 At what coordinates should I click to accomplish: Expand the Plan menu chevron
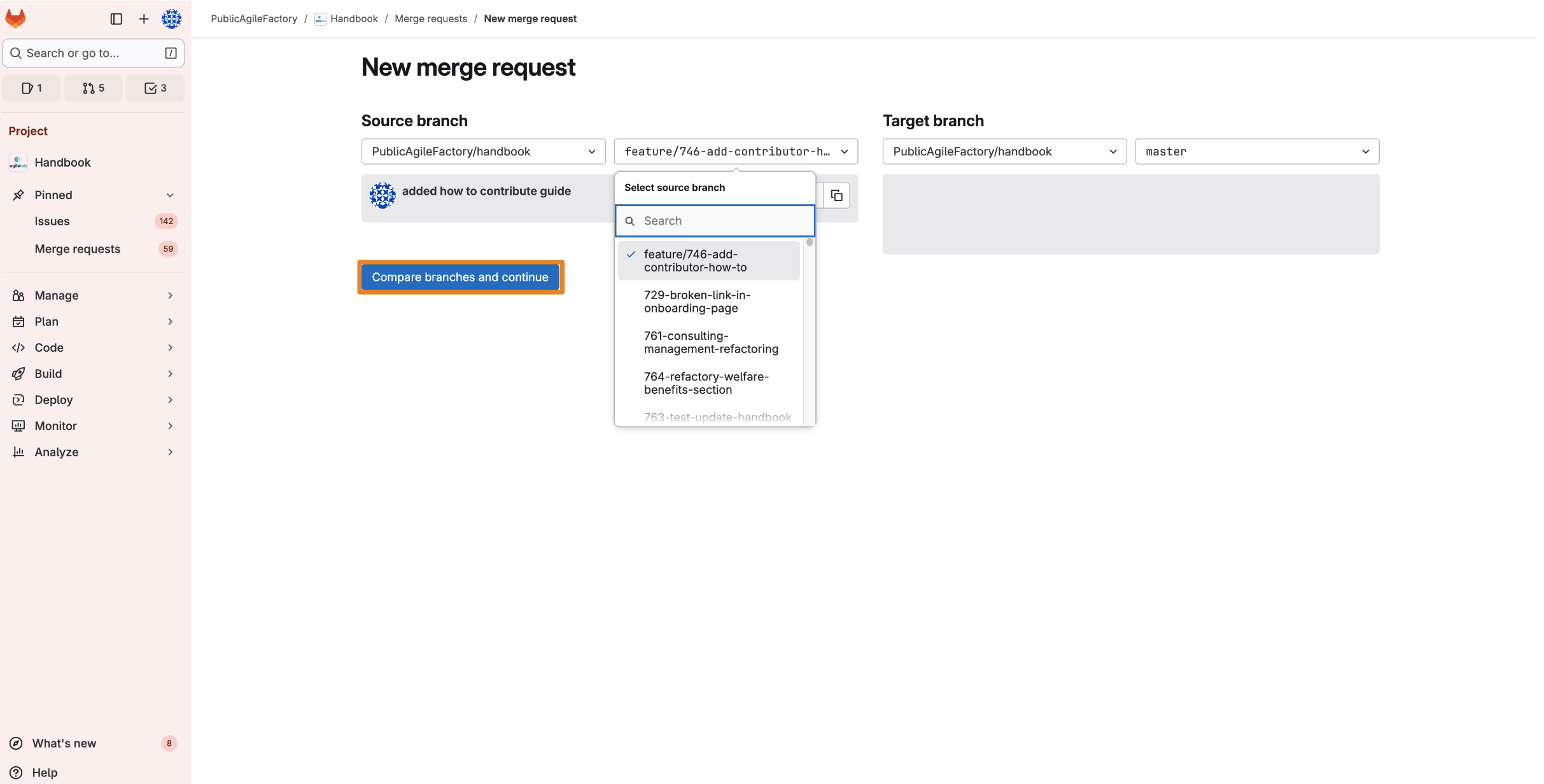pyautogui.click(x=170, y=321)
